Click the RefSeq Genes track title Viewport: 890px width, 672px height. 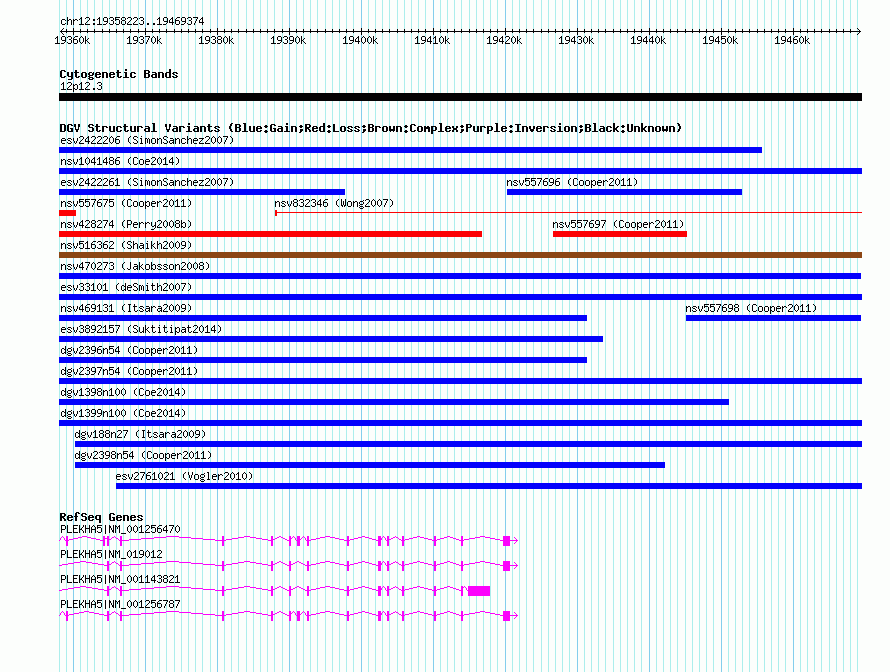coord(101,517)
